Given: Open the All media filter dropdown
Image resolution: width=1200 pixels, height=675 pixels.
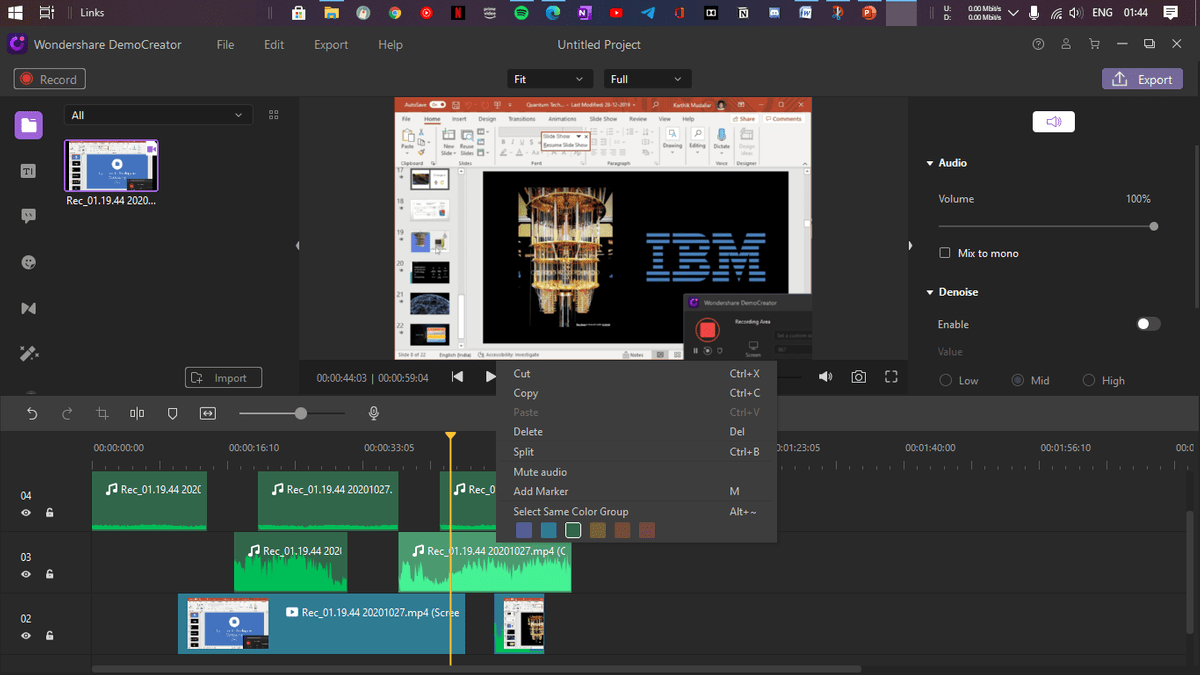Looking at the screenshot, I should point(157,115).
